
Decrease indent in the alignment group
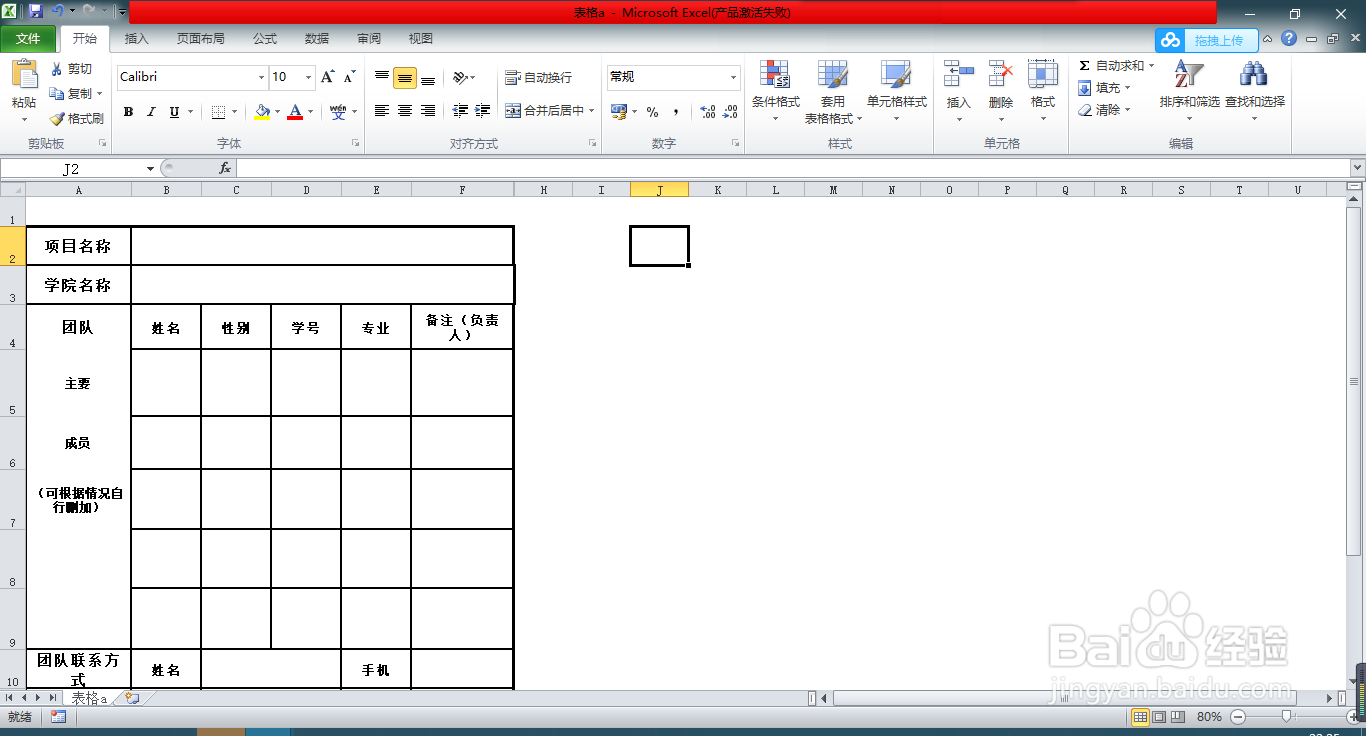click(x=460, y=111)
